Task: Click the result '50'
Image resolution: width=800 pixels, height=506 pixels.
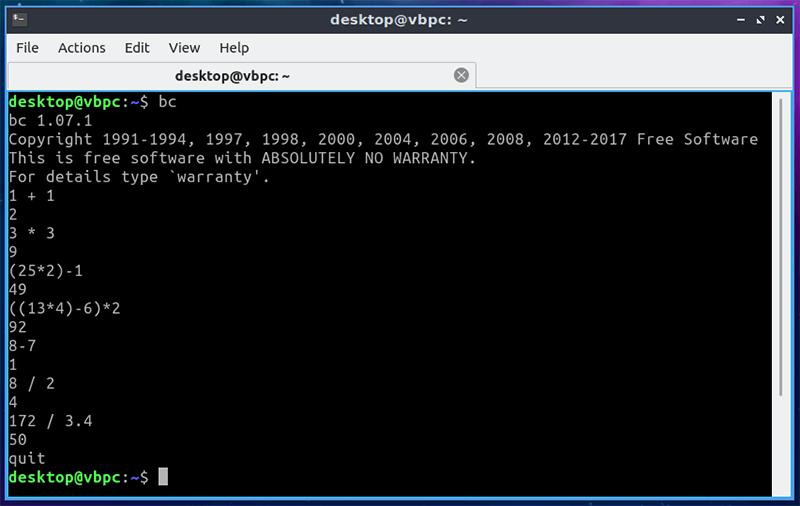Action: pyautogui.click(x=18, y=440)
